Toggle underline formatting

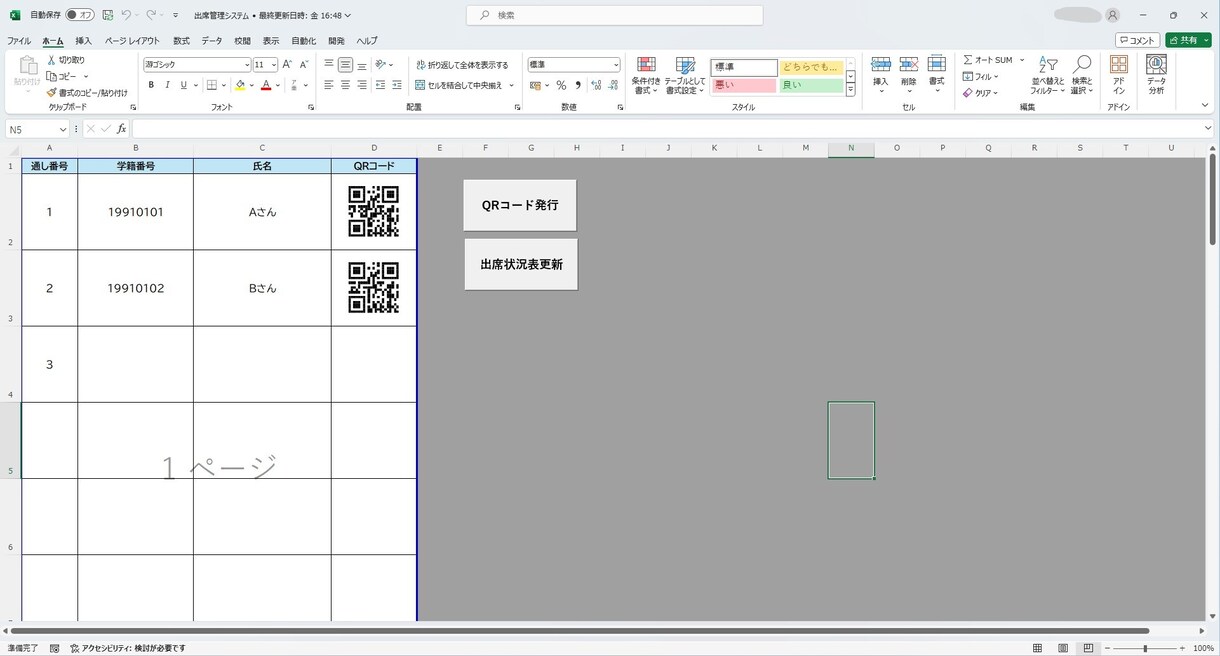[183, 85]
